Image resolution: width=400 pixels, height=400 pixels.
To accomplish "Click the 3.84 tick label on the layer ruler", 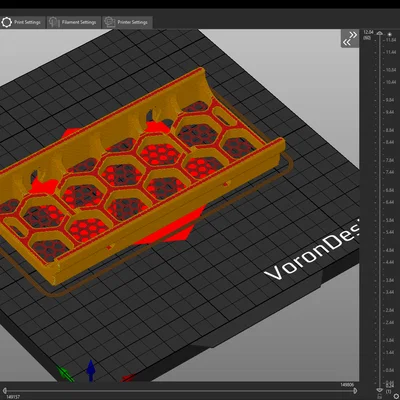I will tap(390, 280).
